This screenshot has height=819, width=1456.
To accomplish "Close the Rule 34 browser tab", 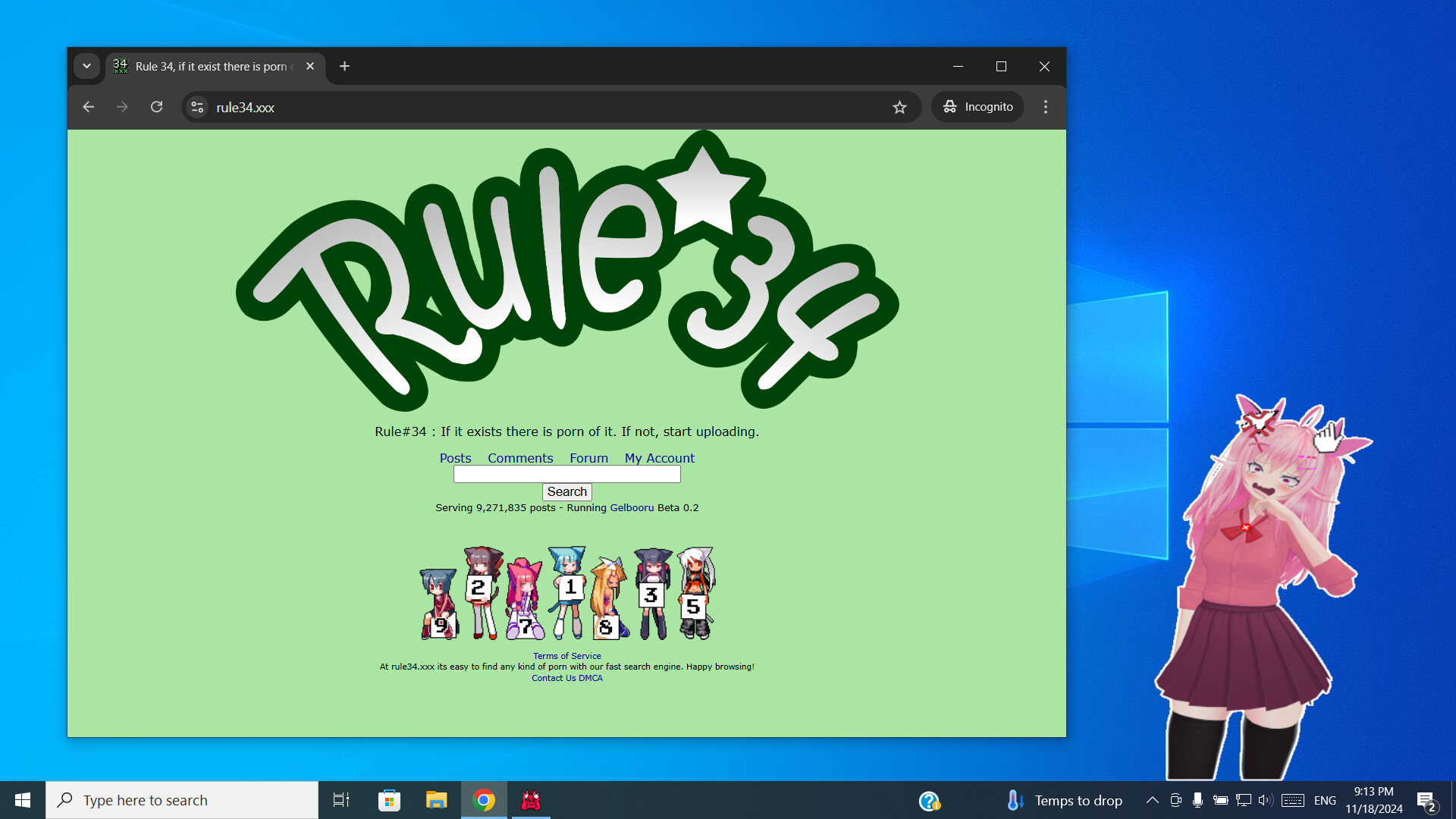I will coord(310,66).
